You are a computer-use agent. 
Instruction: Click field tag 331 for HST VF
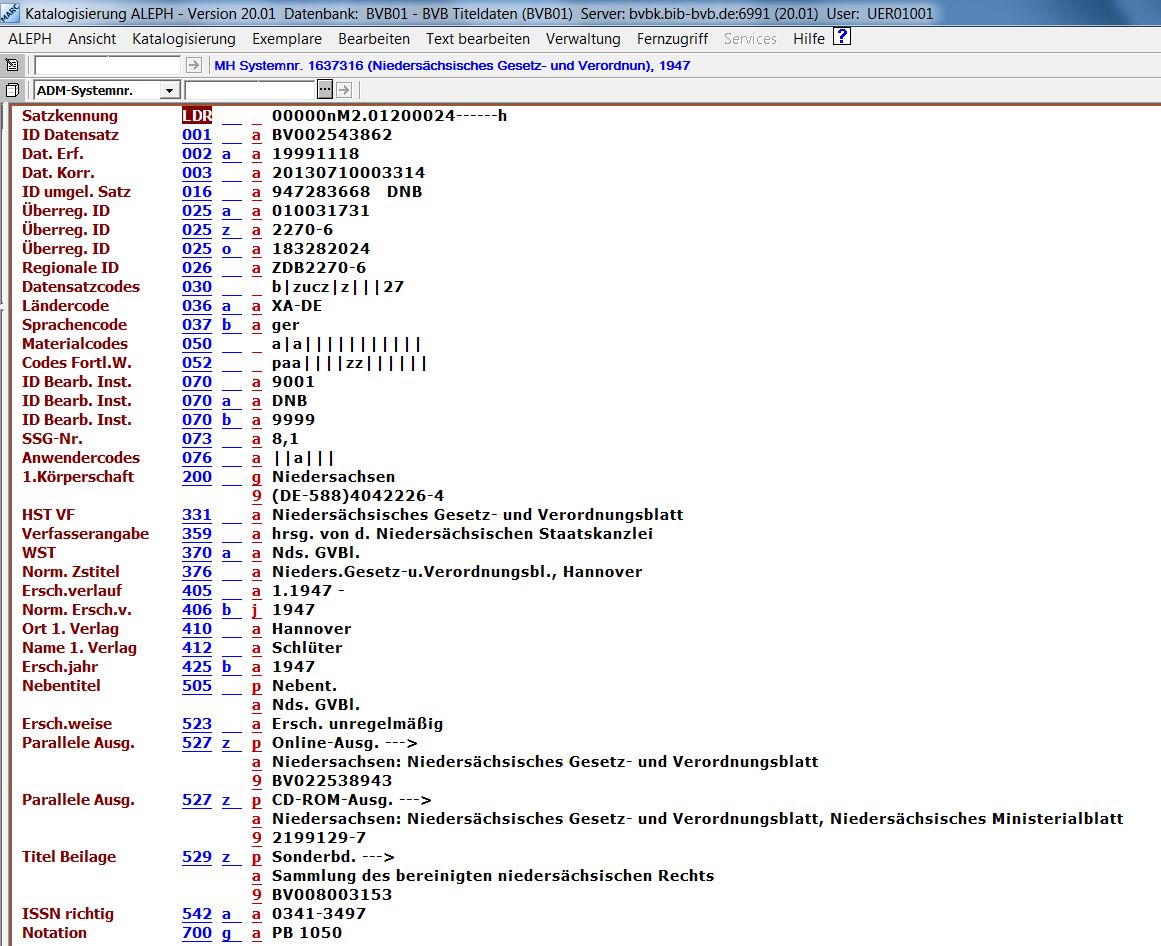[197, 515]
